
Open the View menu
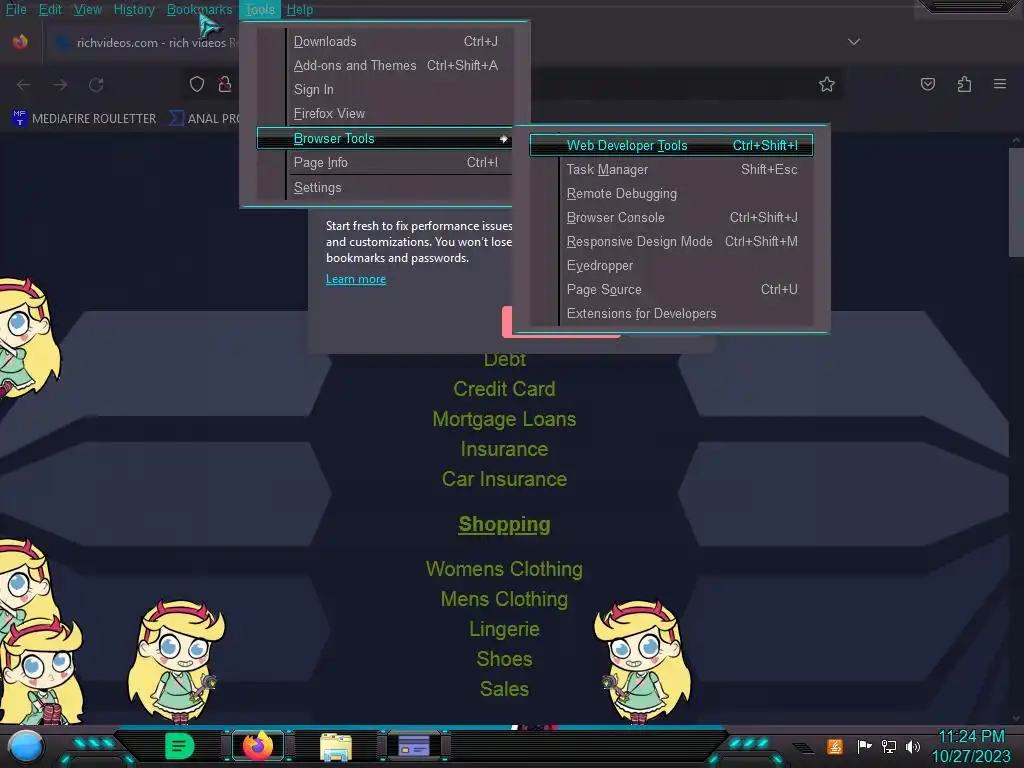click(x=88, y=9)
